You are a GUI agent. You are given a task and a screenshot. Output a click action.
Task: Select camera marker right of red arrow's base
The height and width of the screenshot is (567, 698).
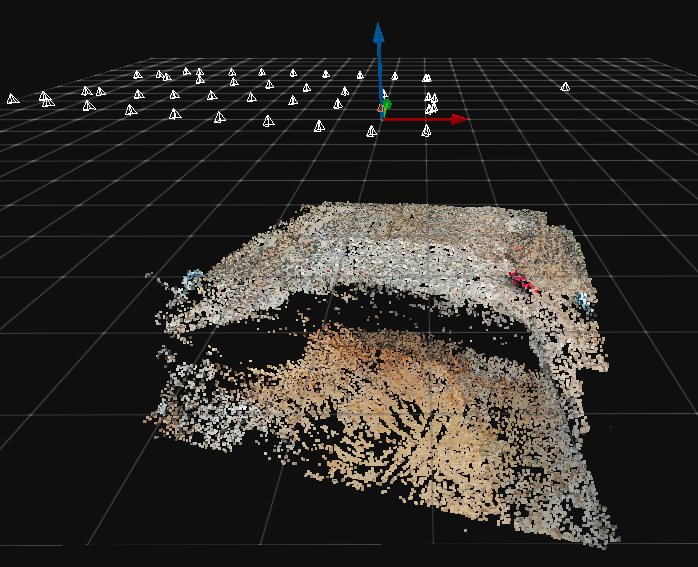pos(426,130)
